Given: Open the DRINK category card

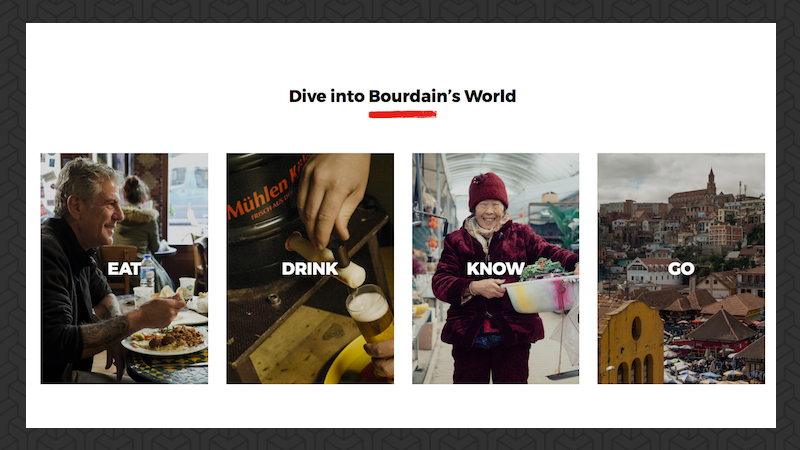Looking at the screenshot, I should coord(310,268).
